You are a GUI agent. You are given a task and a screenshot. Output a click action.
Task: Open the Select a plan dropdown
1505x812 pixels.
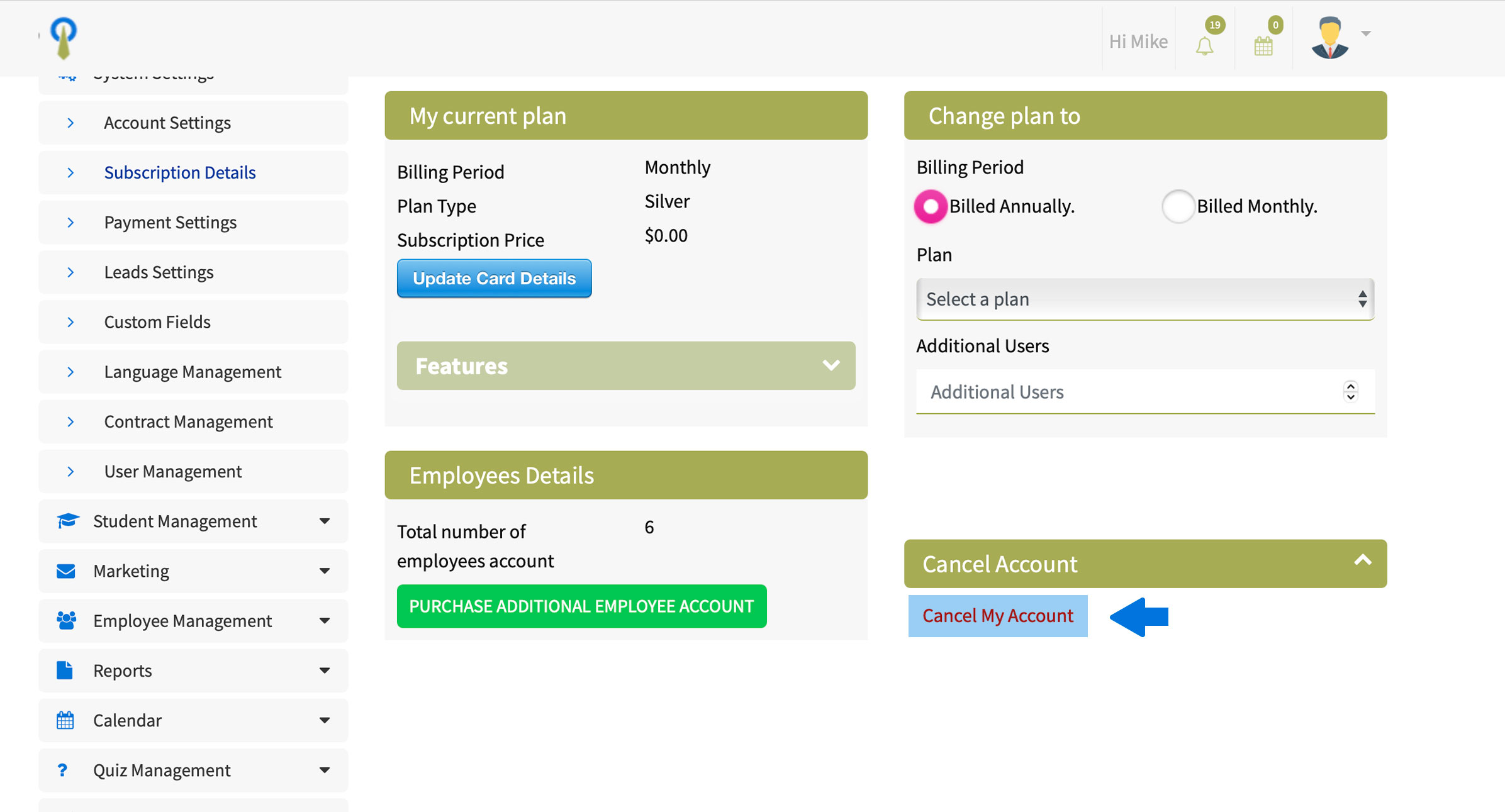(x=1144, y=299)
